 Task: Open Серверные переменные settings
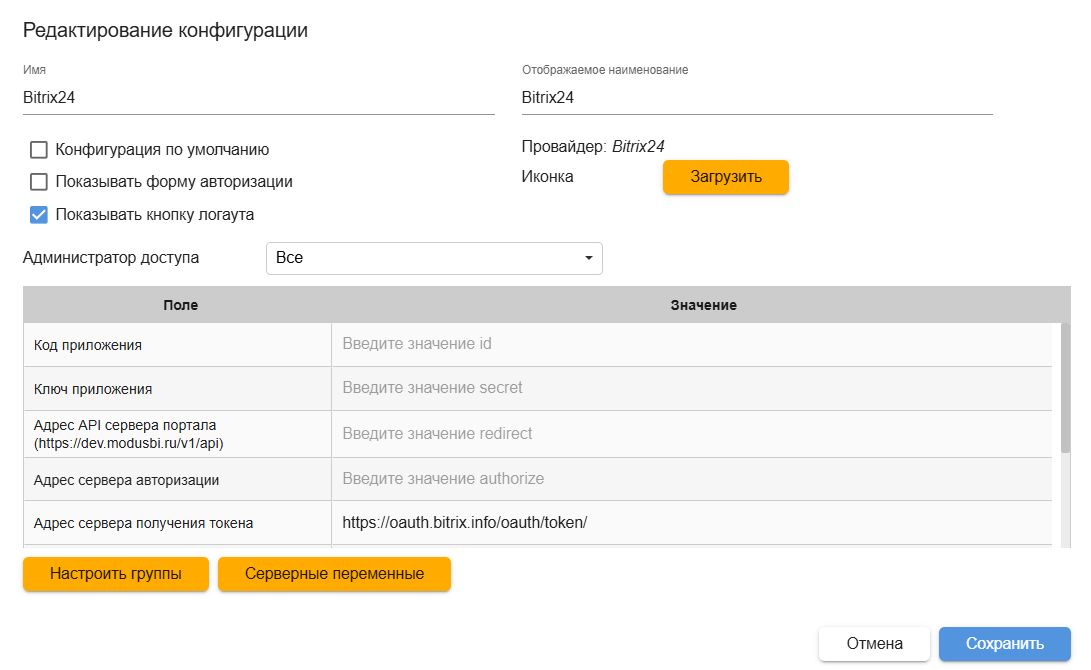(x=334, y=574)
